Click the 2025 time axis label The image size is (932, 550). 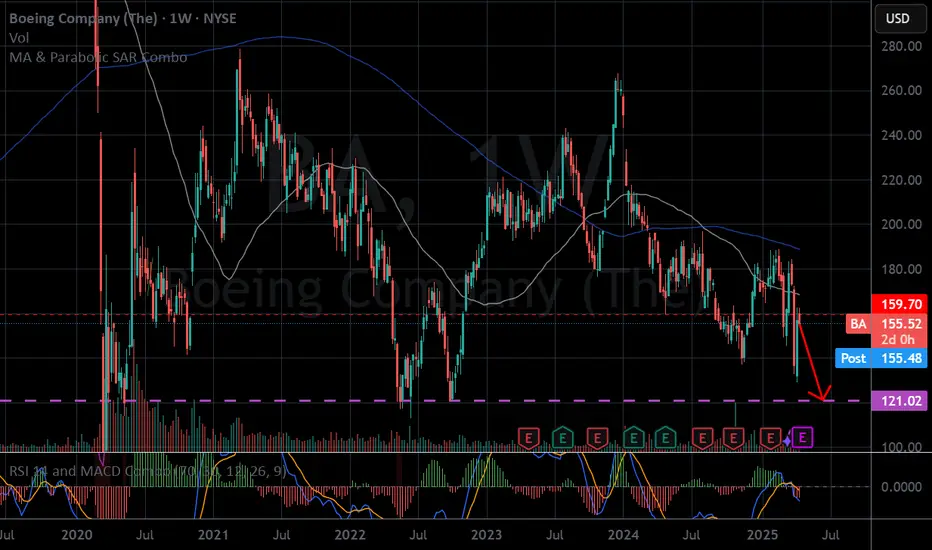tap(762, 535)
